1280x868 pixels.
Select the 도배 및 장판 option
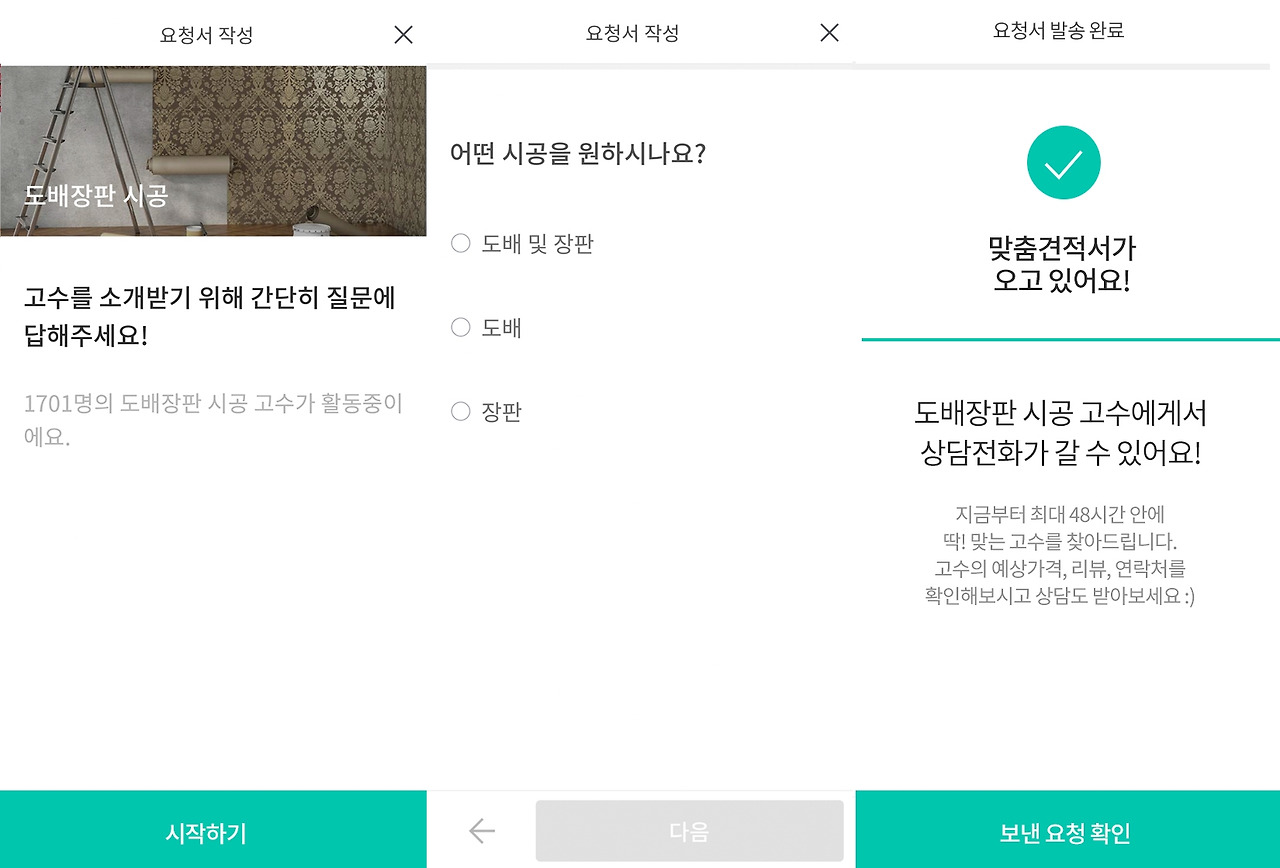pyautogui.click(x=521, y=243)
